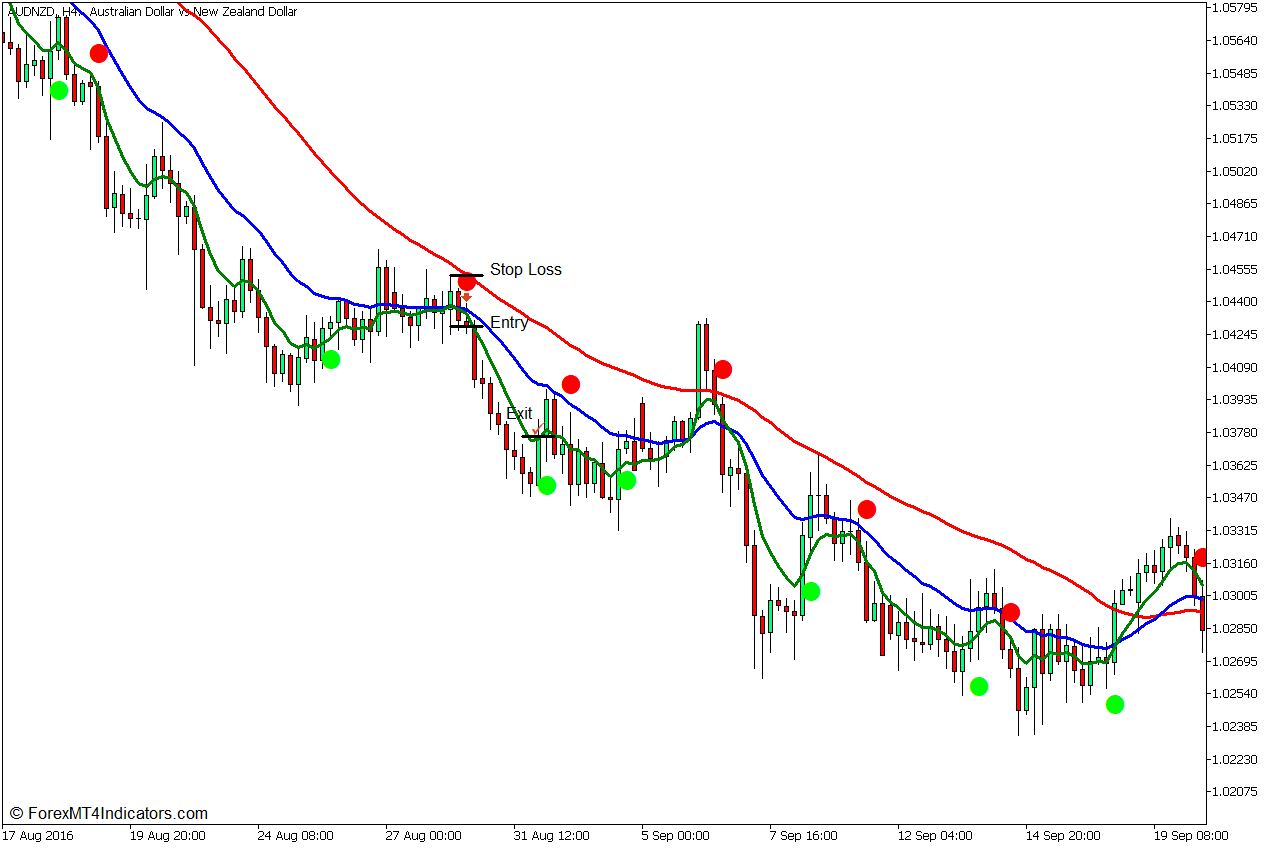Click the Stop Loss text label
1276x848 pixels.
[x=525, y=270]
